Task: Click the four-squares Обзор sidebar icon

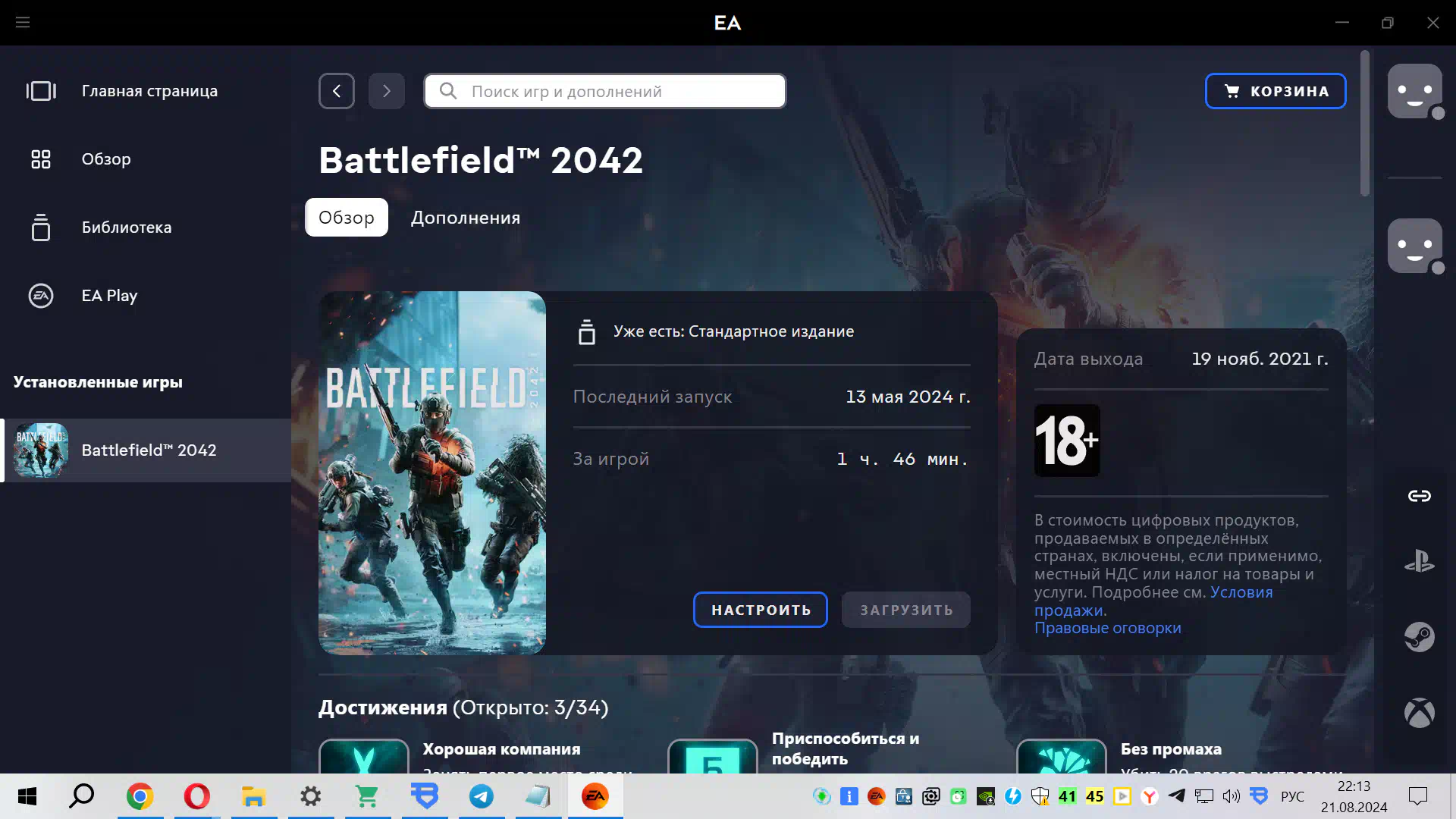Action: (x=41, y=159)
